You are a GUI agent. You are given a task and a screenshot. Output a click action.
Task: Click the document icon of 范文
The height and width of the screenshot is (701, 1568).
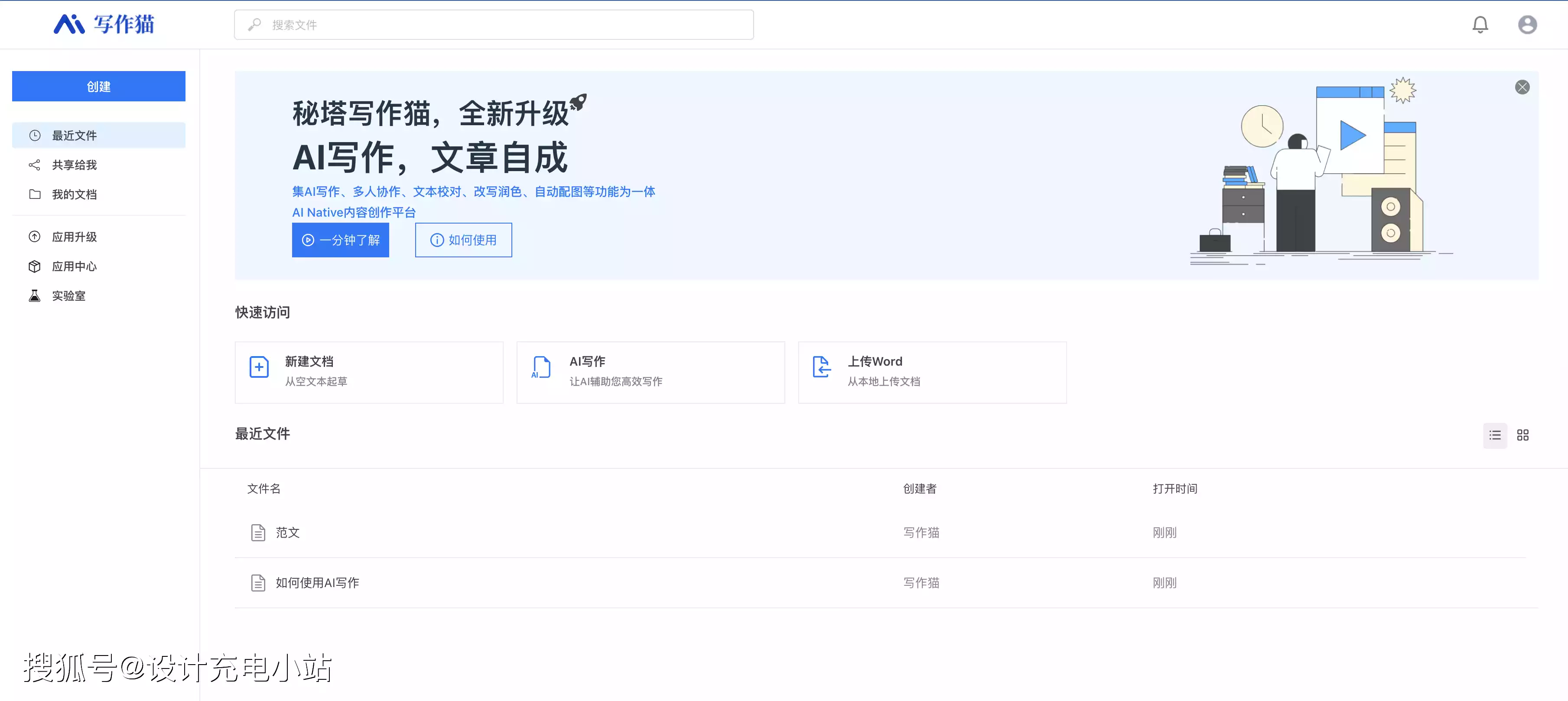(x=258, y=532)
